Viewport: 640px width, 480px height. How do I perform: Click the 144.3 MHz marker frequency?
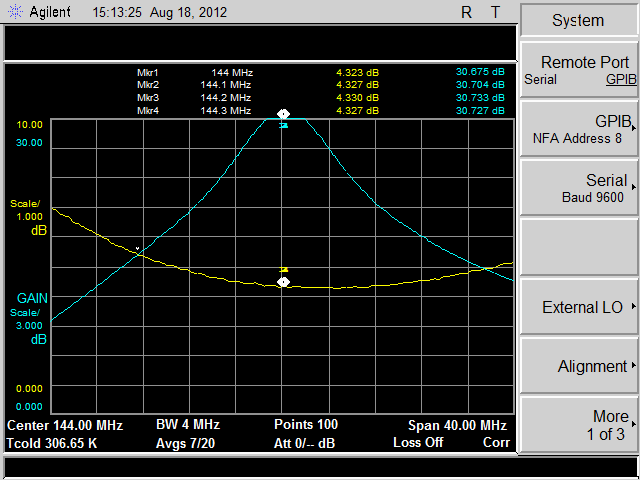226,111
